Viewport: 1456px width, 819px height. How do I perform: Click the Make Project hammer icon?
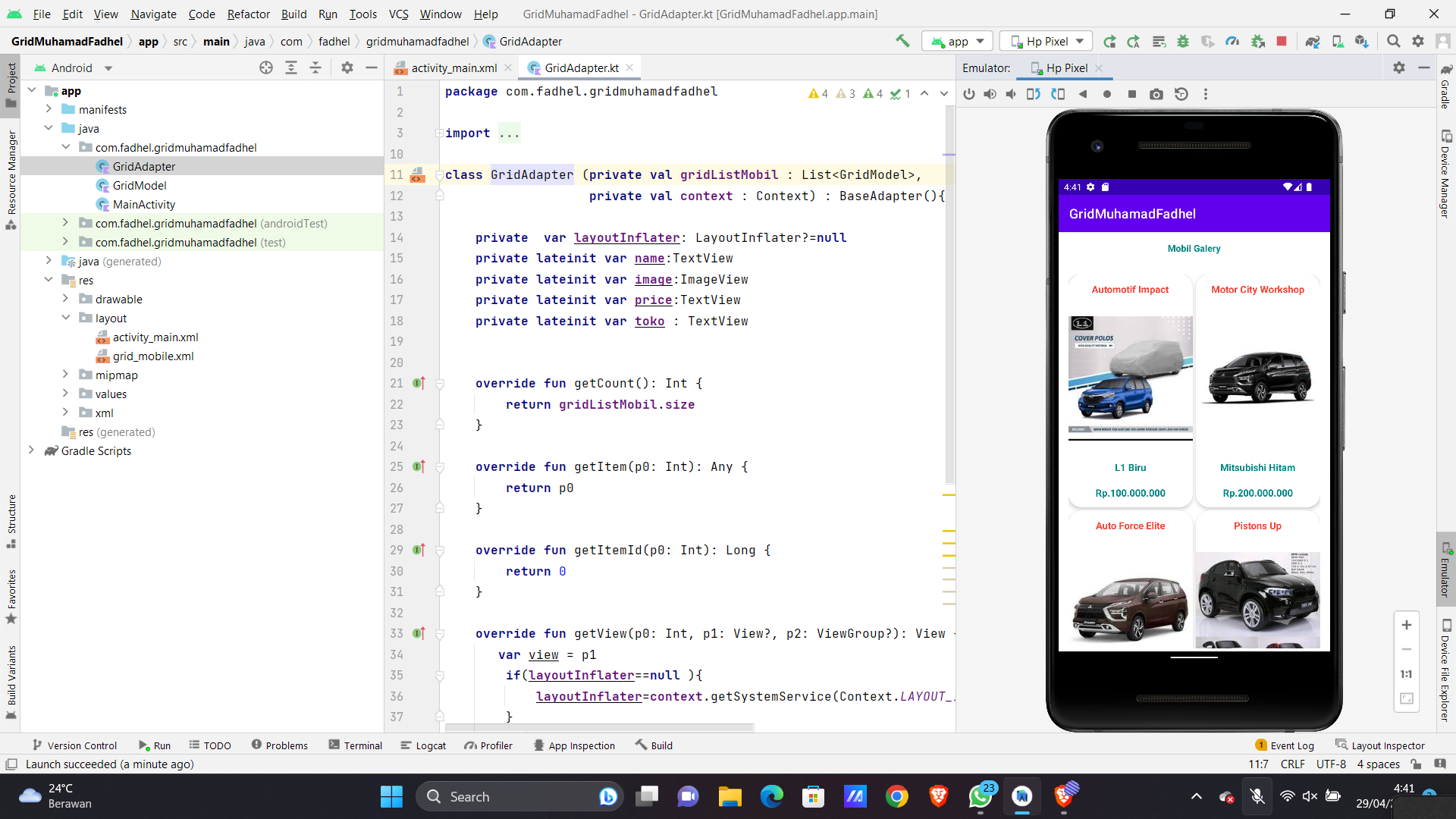pyautogui.click(x=902, y=41)
